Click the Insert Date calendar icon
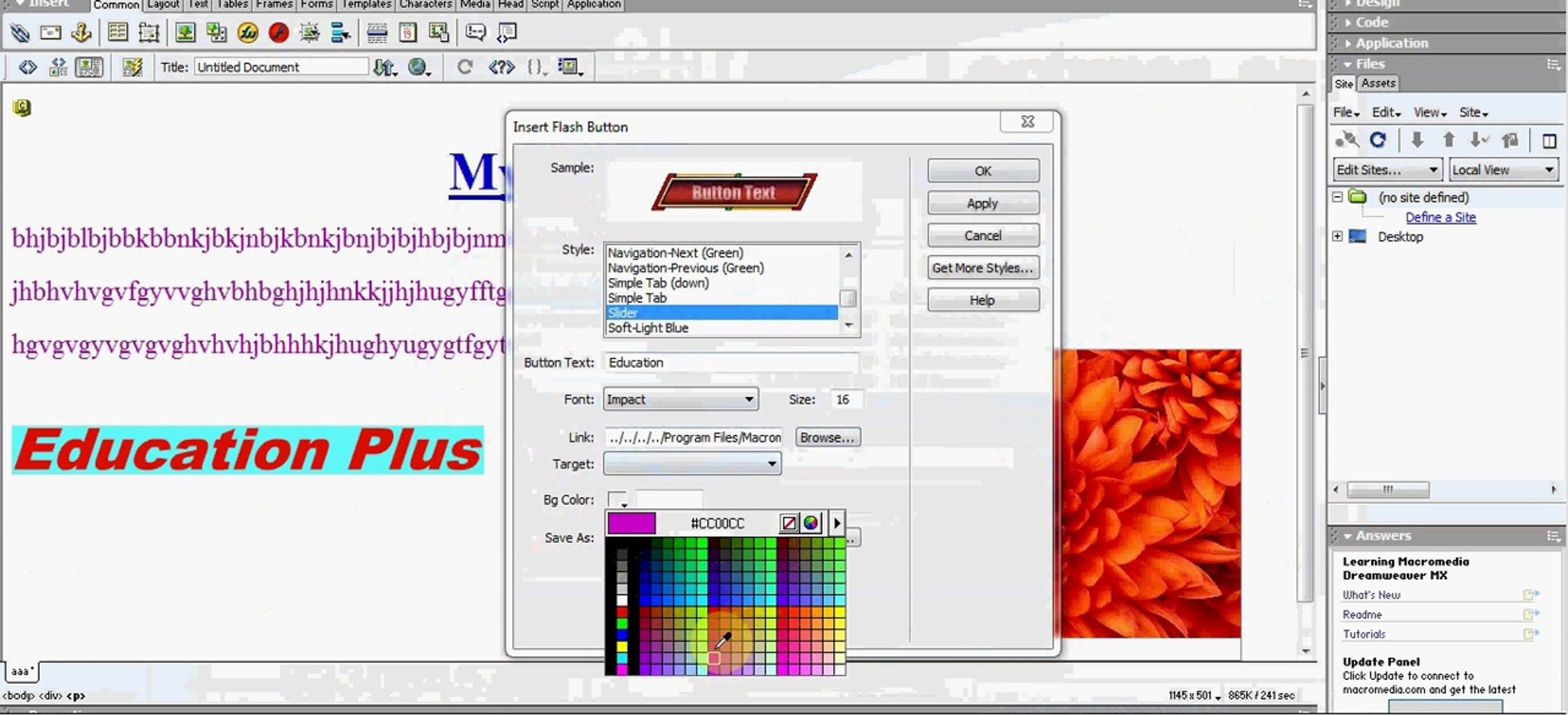 point(408,32)
